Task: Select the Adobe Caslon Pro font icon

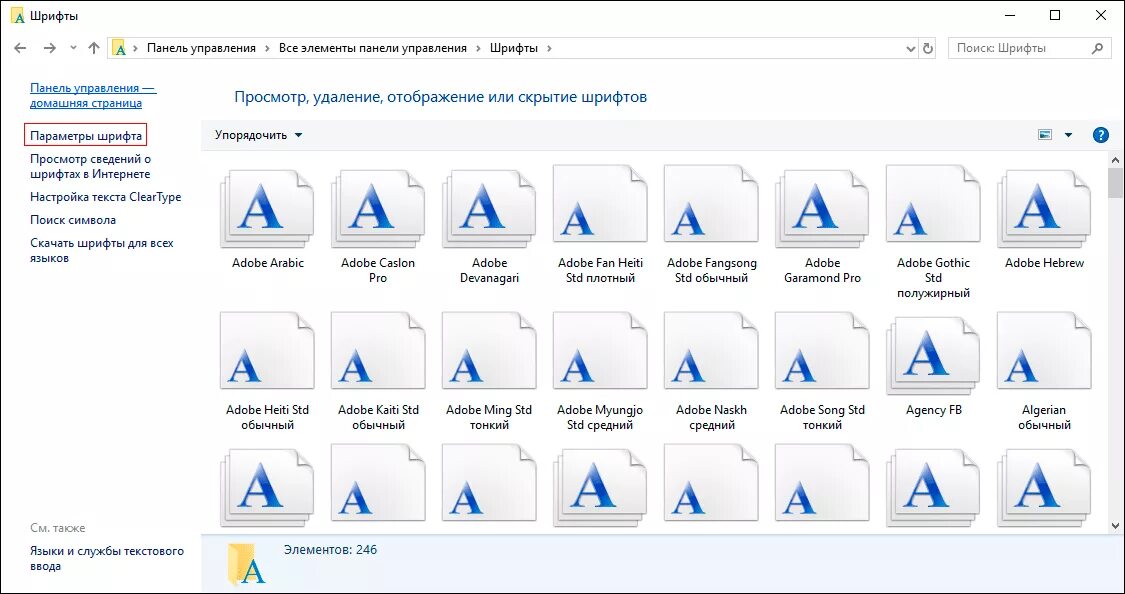Action: click(x=378, y=208)
